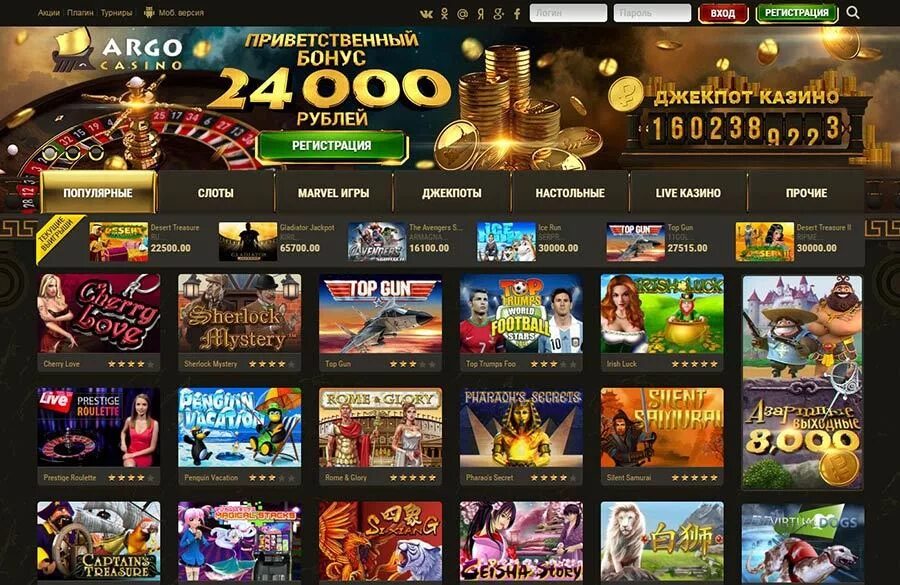900x585 pixels.
Task: Open the Google Plus icon
Action: (498, 14)
